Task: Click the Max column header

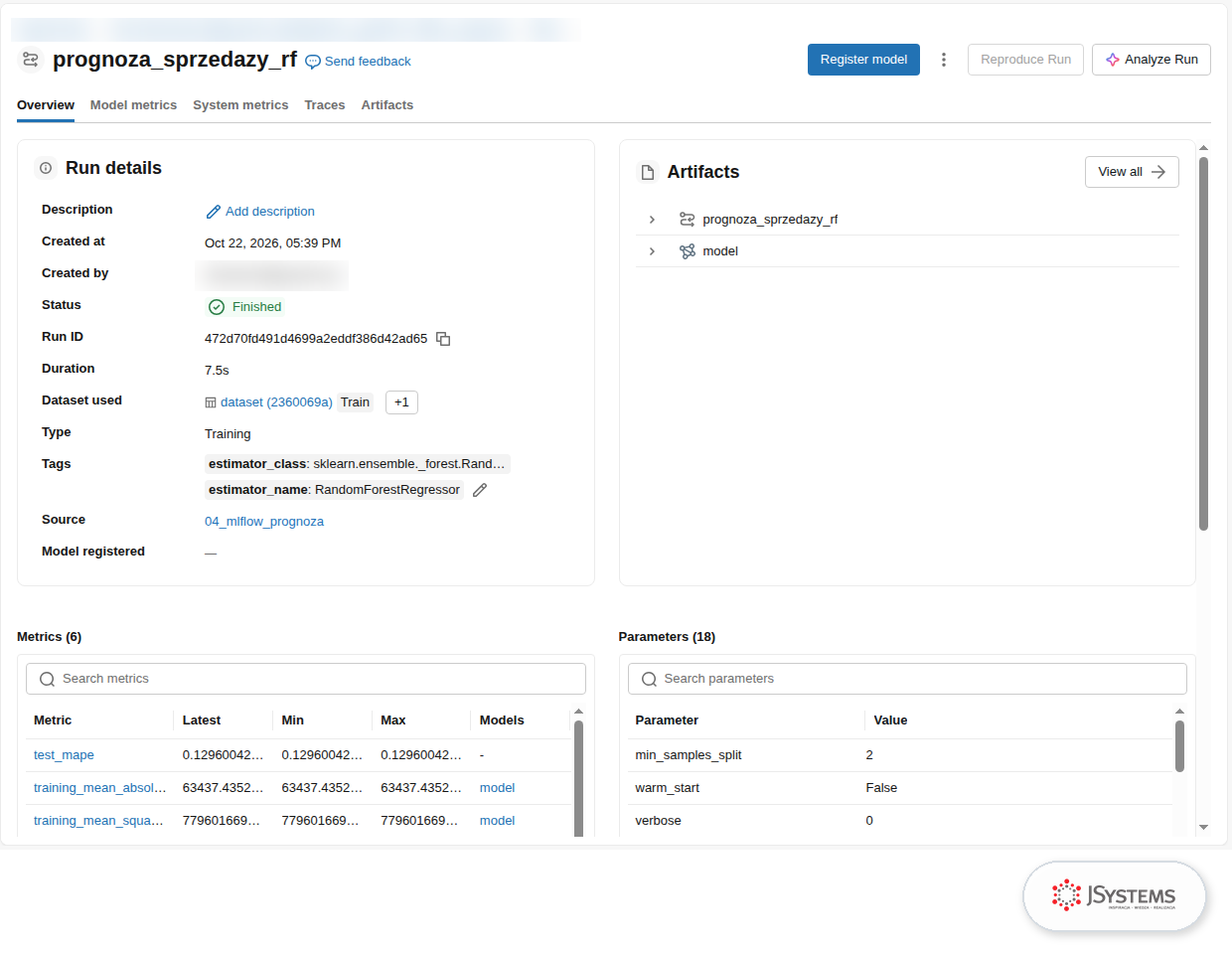Action: 393,720
